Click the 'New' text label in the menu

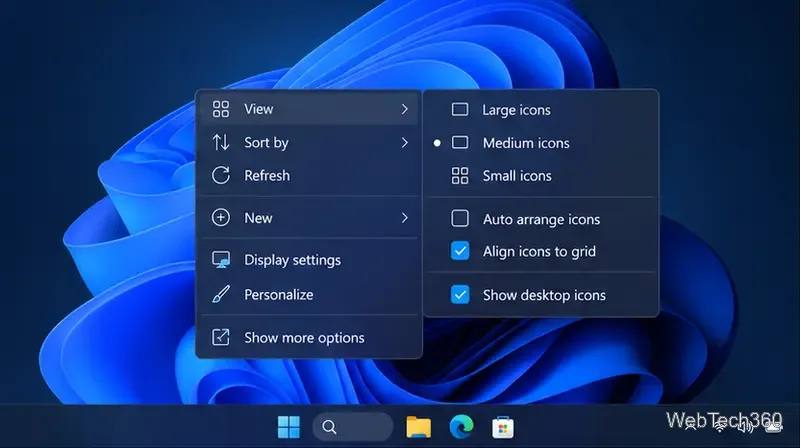point(258,218)
